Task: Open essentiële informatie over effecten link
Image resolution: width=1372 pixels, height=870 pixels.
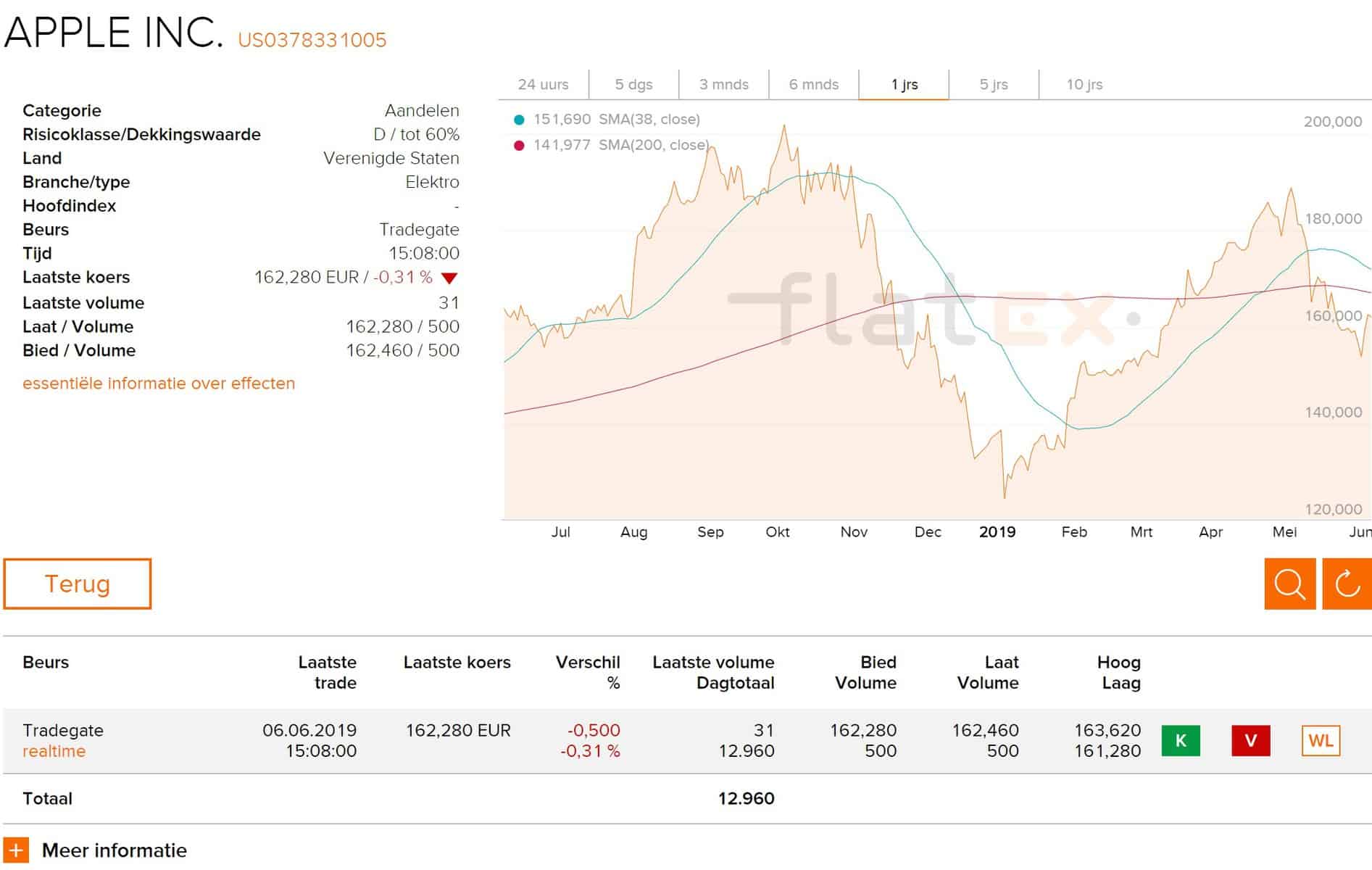Action: 159,383
